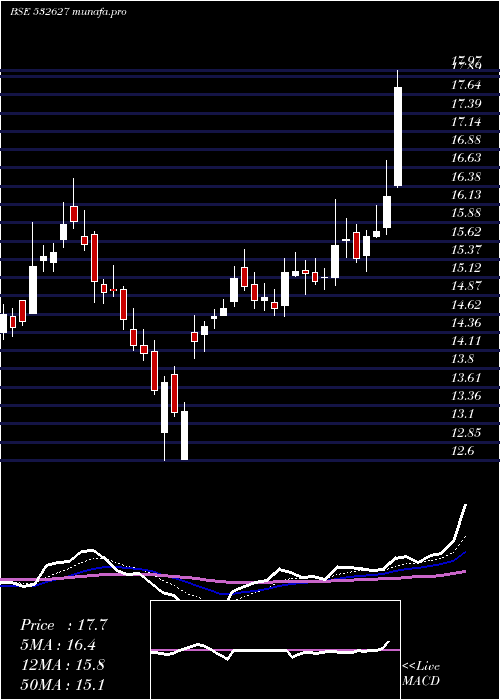Select the 14.62 price axis label
This screenshot has height=700, width=500.
[466, 304]
